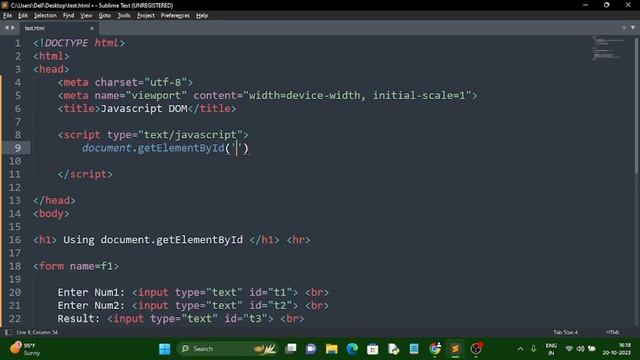Open the Tab Size: 4 selector
Viewport: 640px width, 360px height.
(565, 332)
